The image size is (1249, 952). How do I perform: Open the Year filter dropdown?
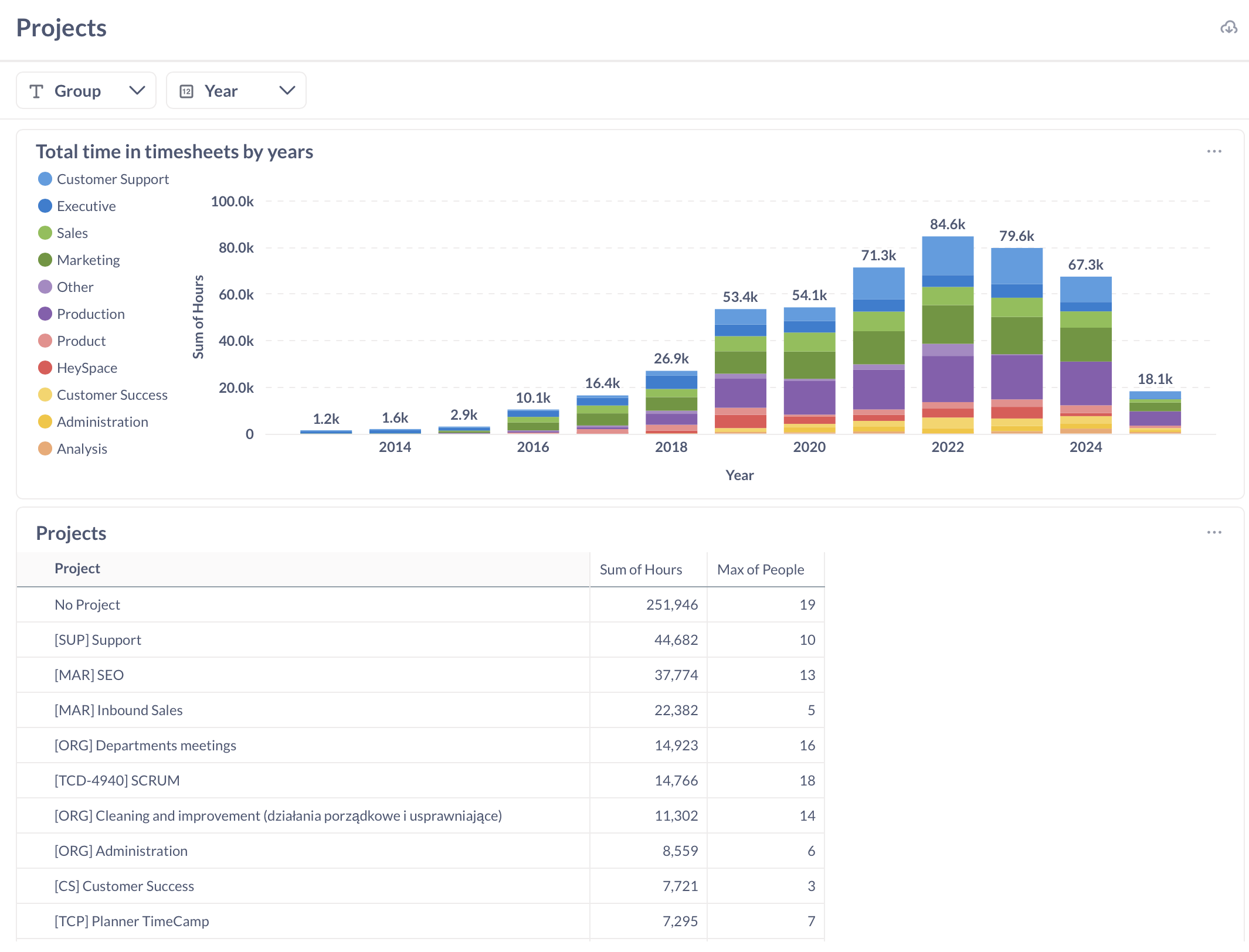236,91
